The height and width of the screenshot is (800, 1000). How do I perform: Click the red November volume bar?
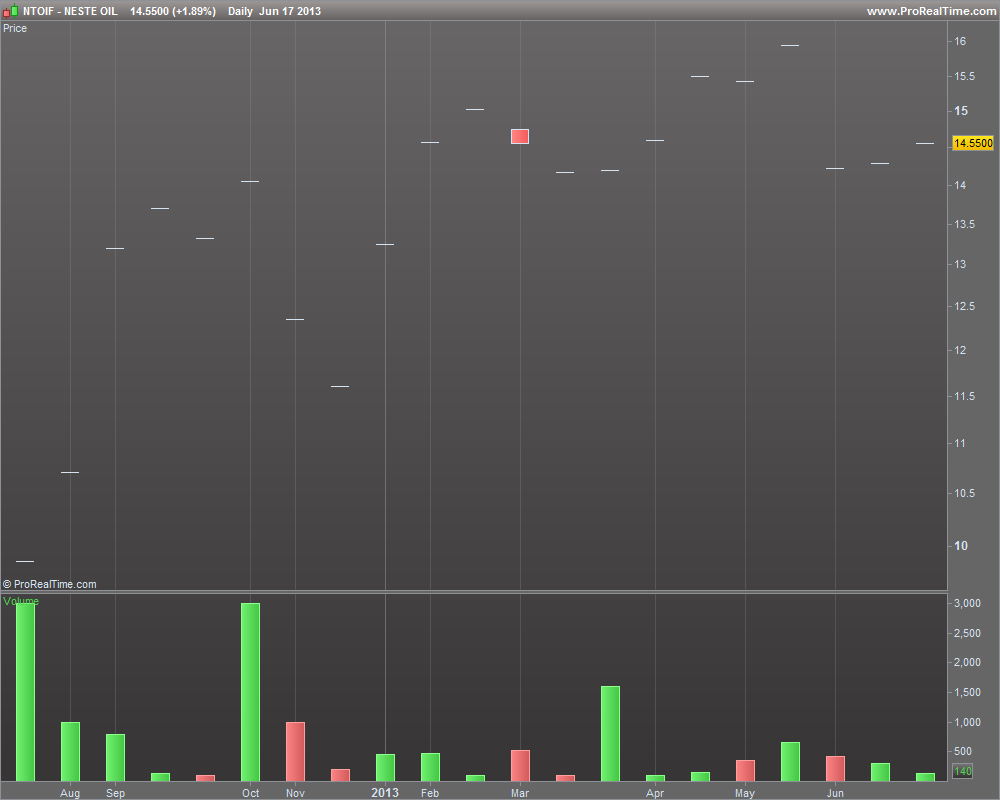pos(295,752)
